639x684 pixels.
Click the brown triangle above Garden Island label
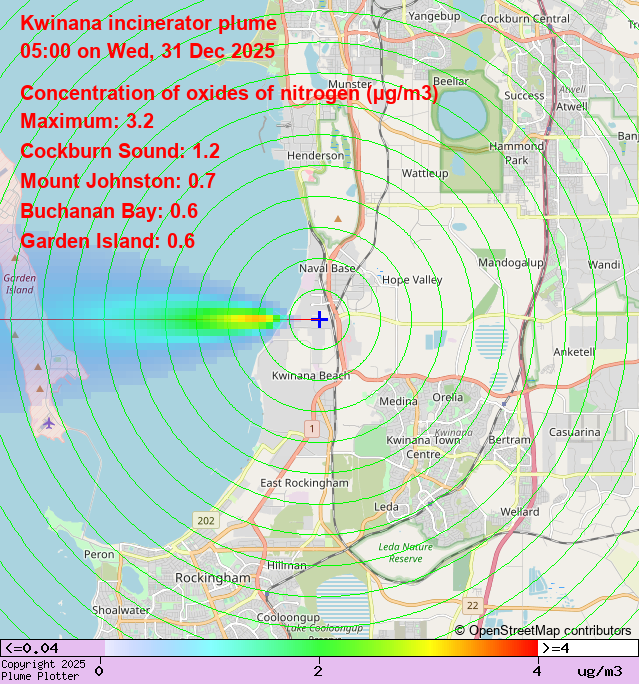[x=15, y=256]
